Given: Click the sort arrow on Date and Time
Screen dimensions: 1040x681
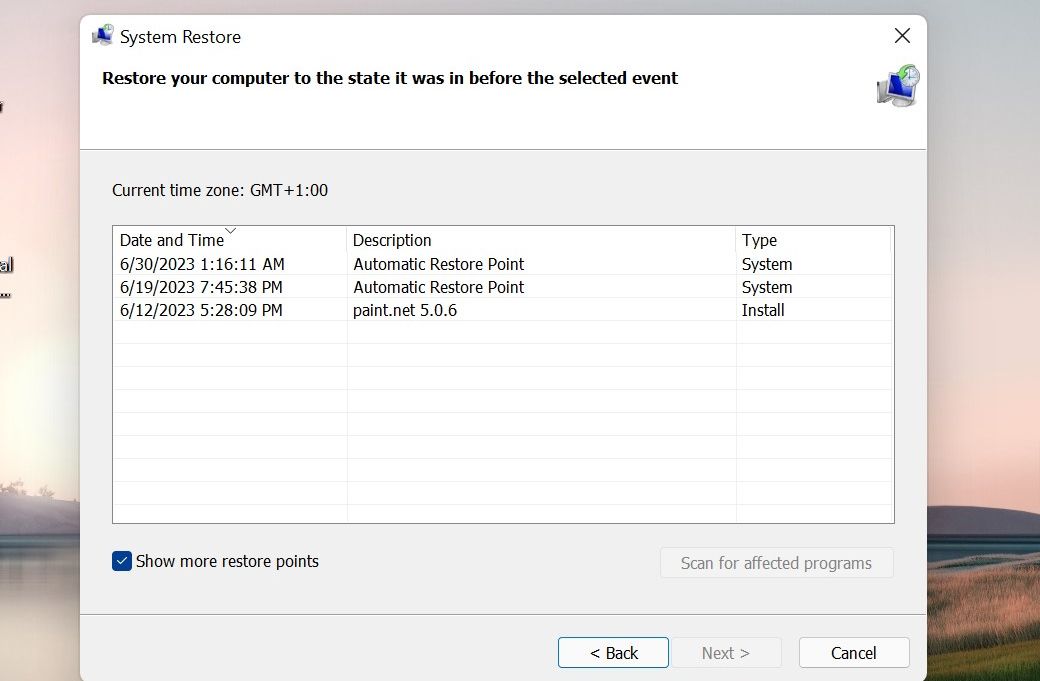Looking at the screenshot, I should click(x=231, y=231).
